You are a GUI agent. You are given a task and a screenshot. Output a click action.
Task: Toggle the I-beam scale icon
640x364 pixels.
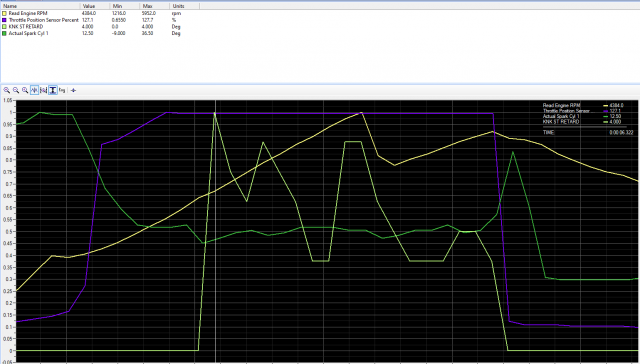pyautogui.click(x=53, y=90)
